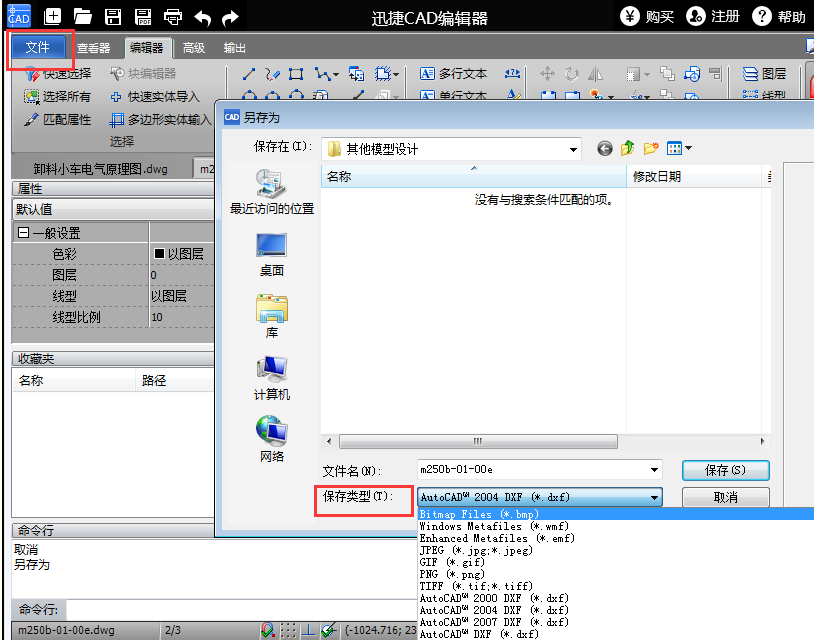The image size is (814, 640).
Task: Save as PDF from the title toolbar
Action: (143, 17)
